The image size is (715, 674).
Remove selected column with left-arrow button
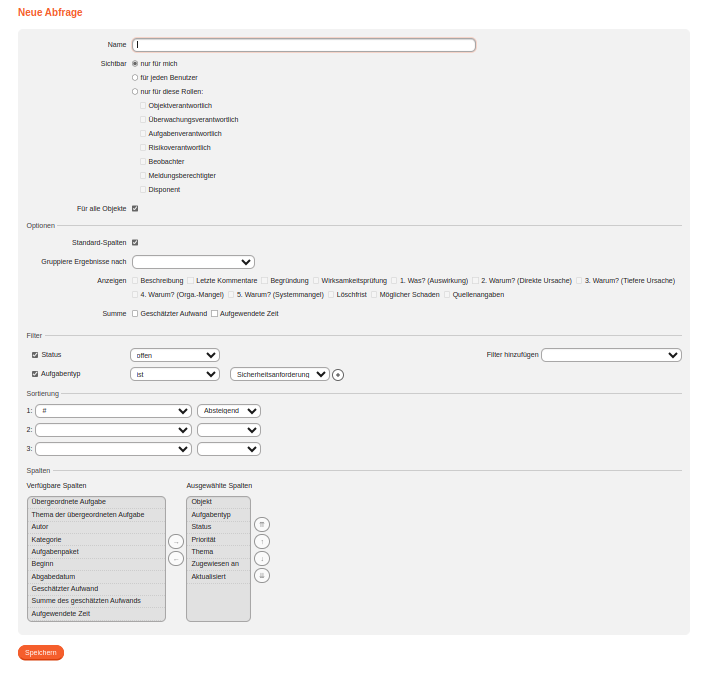[x=176, y=558]
